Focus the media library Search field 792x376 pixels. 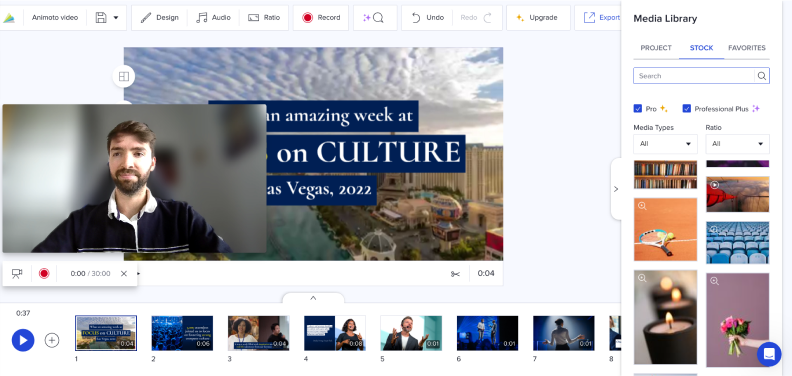(x=694, y=76)
